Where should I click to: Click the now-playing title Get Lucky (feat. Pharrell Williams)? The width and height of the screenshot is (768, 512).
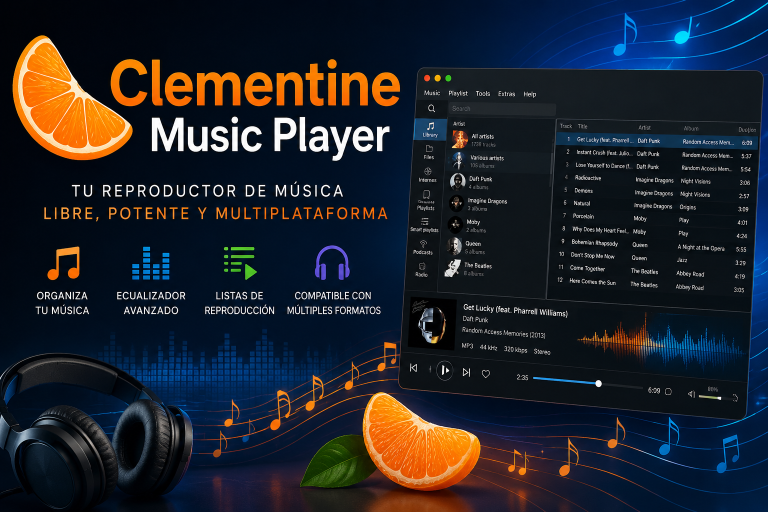[x=515, y=310]
